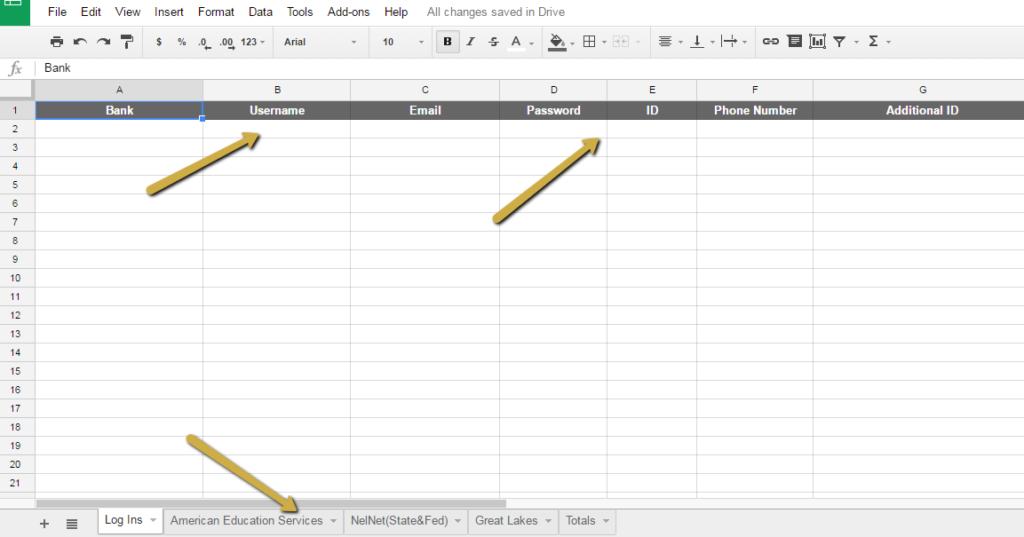The width and height of the screenshot is (1024, 537).
Task: Toggle strikethrough formatting
Action: pos(494,42)
